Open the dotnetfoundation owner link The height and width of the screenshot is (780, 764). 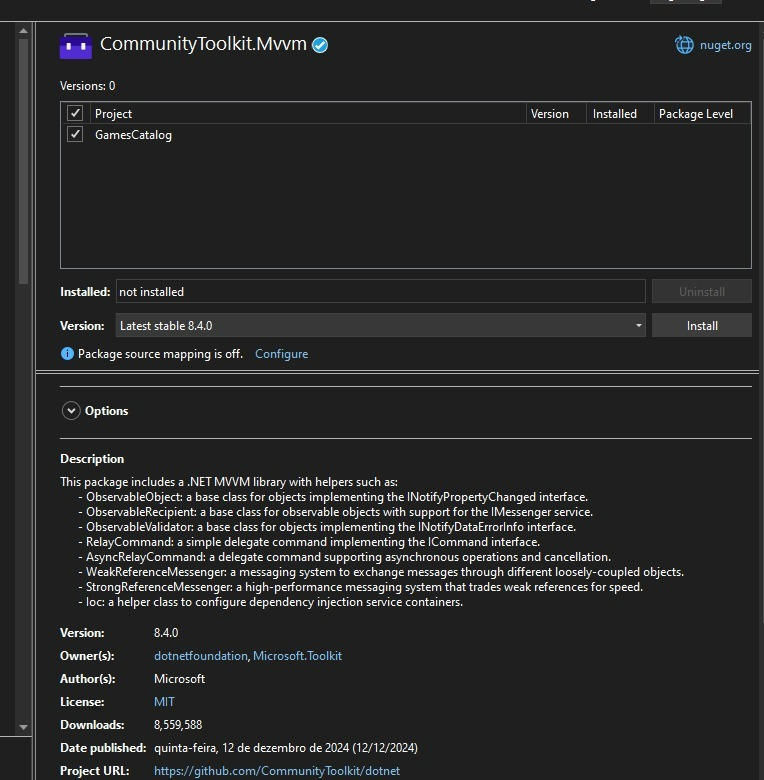[x=200, y=656]
